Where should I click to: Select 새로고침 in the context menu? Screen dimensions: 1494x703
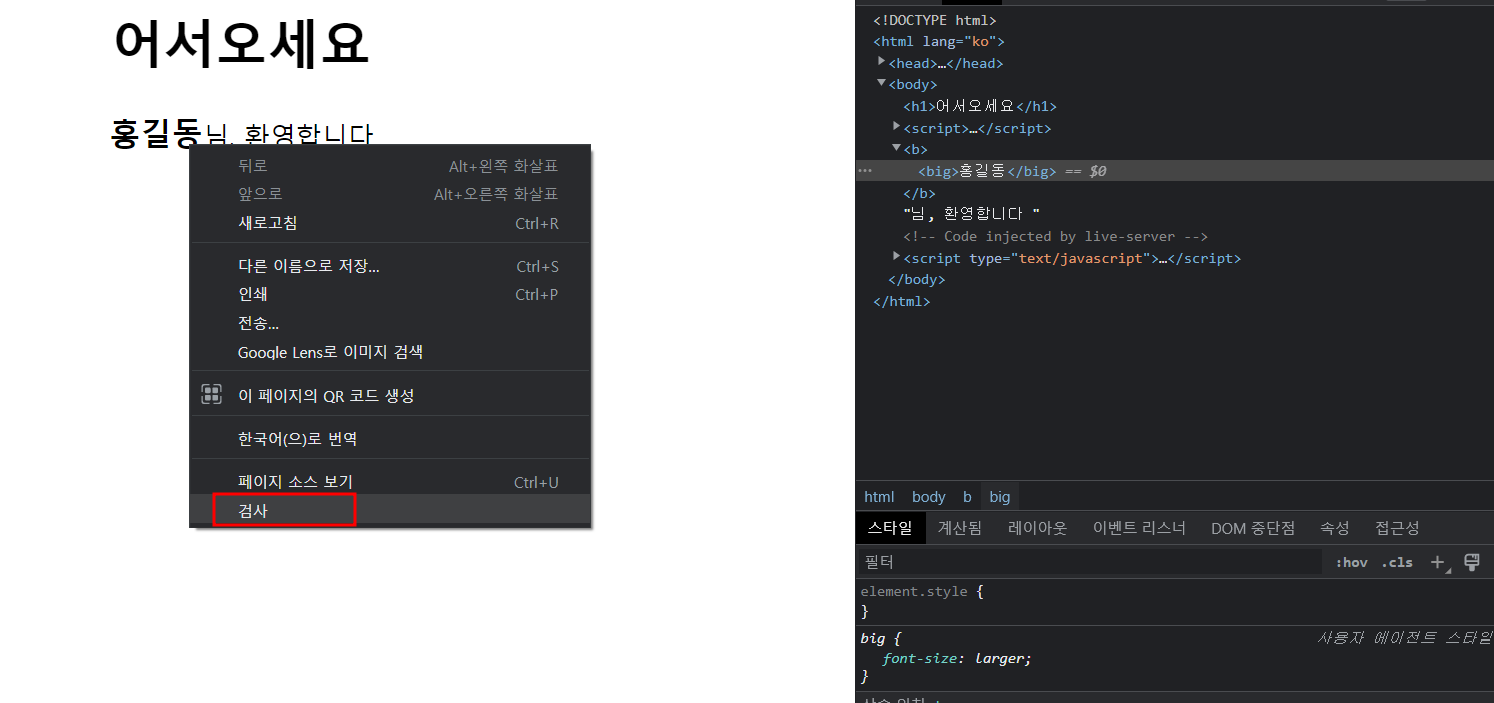(391, 223)
